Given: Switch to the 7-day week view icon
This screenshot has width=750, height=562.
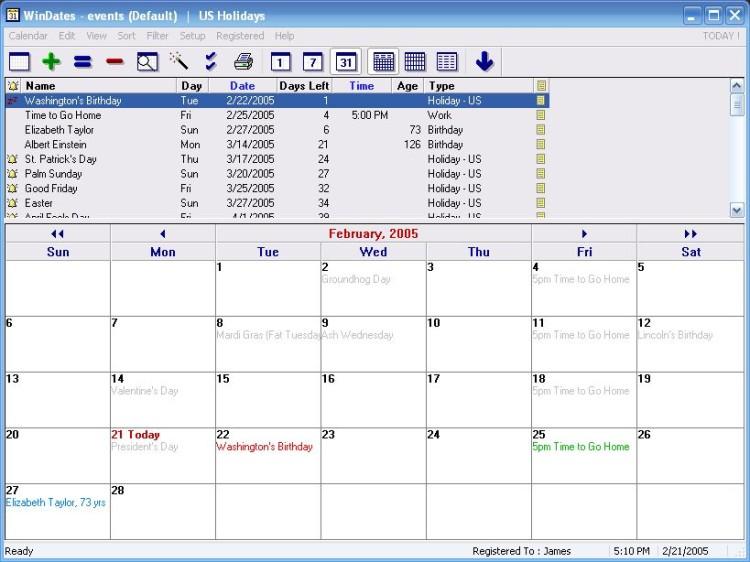Looking at the screenshot, I should tap(313, 62).
